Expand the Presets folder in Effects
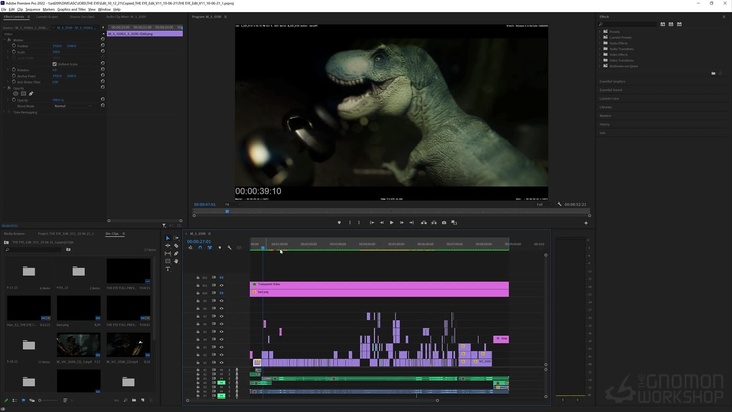732x412 pixels. (600, 32)
